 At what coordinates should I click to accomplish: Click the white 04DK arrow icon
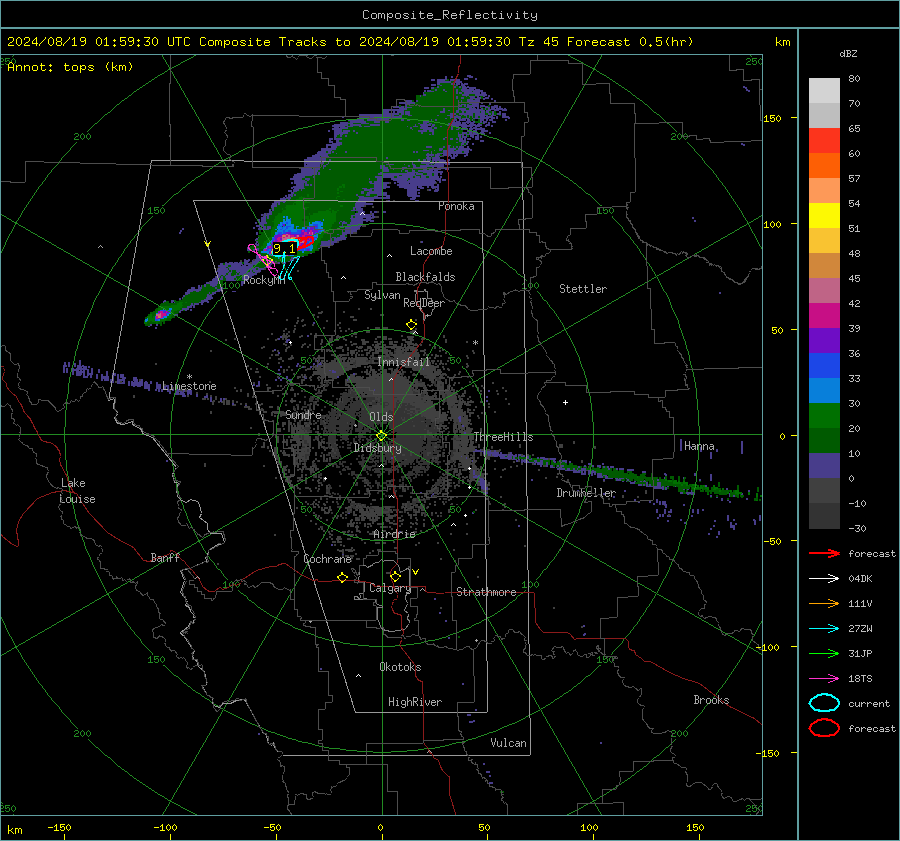[x=824, y=579]
